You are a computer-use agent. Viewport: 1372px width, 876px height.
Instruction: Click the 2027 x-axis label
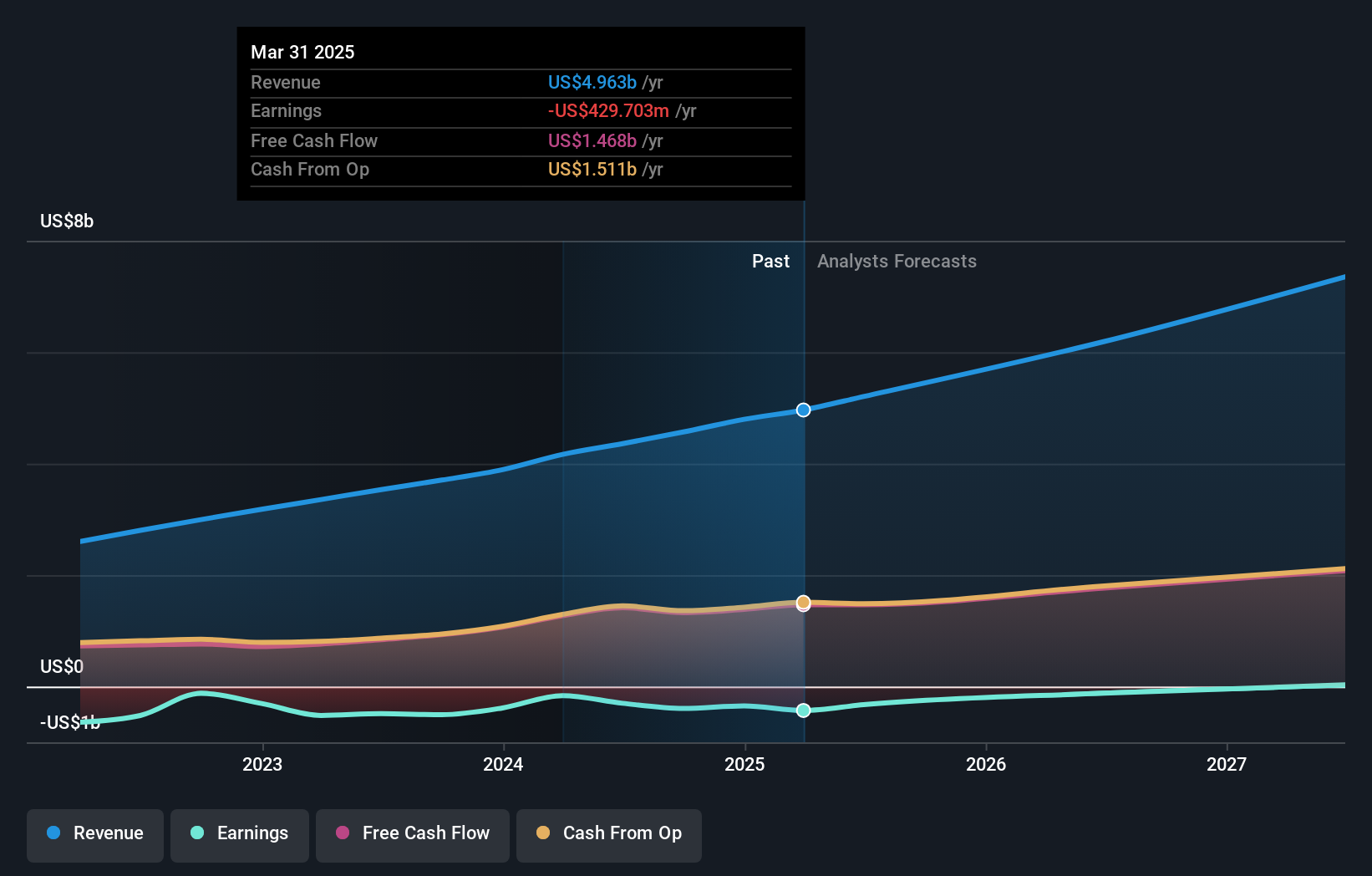click(1227, 764)
